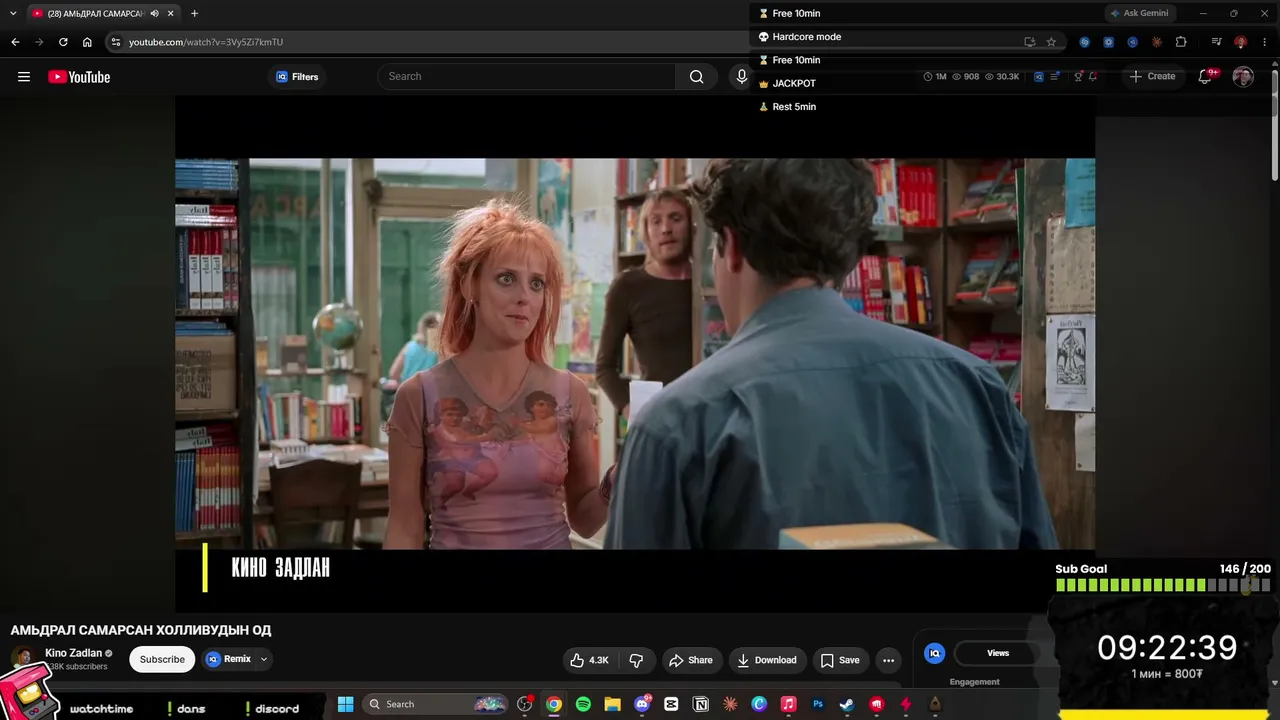
Task: Click the Install app icon in address bar
Action: pyautogui.click(x=1029, y=42)
